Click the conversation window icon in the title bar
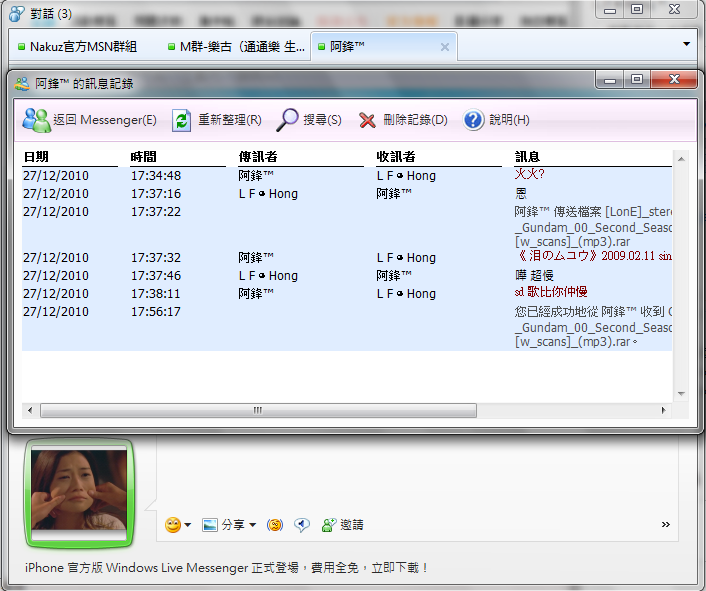The height and width of the screenshot is (591, 706). [17, 14]
